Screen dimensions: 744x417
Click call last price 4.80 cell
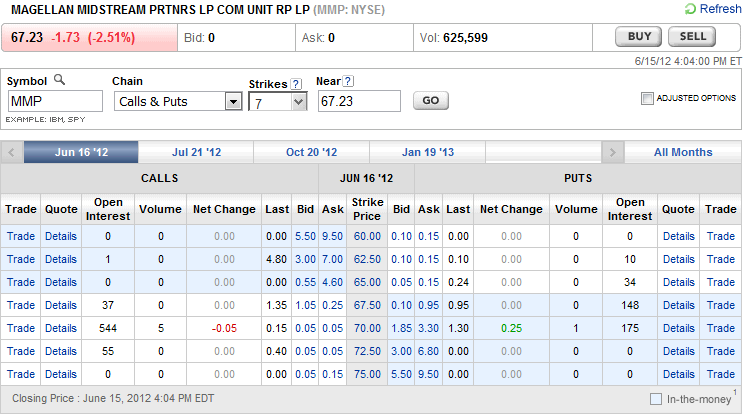tap(276, 259)
